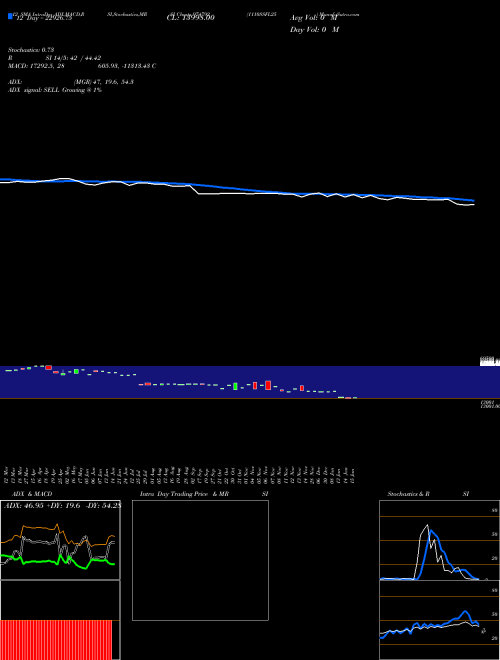Click the tall green candlestick mid candle strip

click(235, 386)
